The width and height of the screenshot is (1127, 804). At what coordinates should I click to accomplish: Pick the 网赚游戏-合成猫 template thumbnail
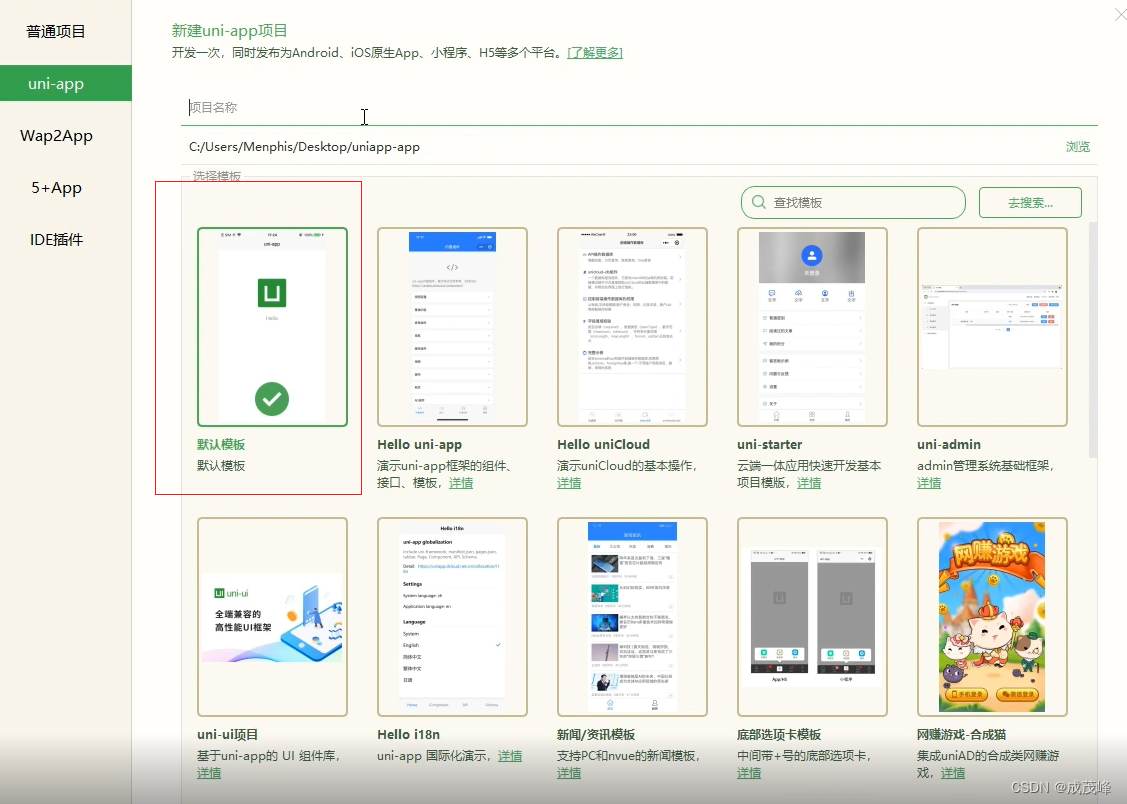click(x=992, y=617)
